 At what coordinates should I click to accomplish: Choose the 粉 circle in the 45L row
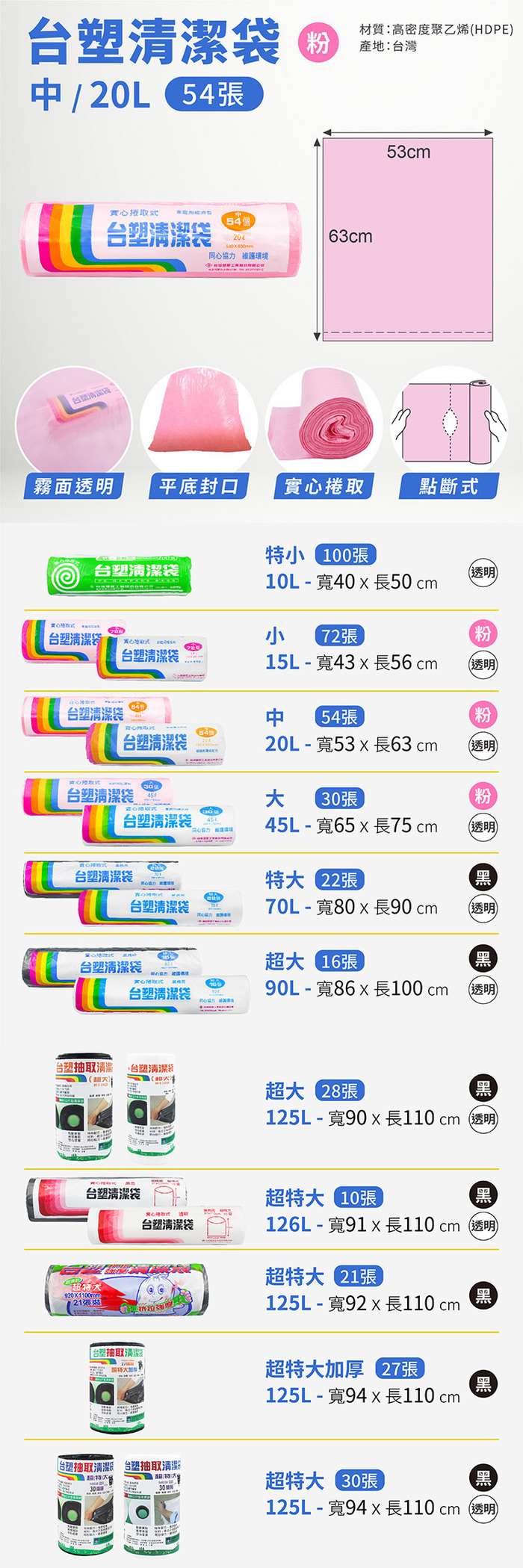pos(483,796)
